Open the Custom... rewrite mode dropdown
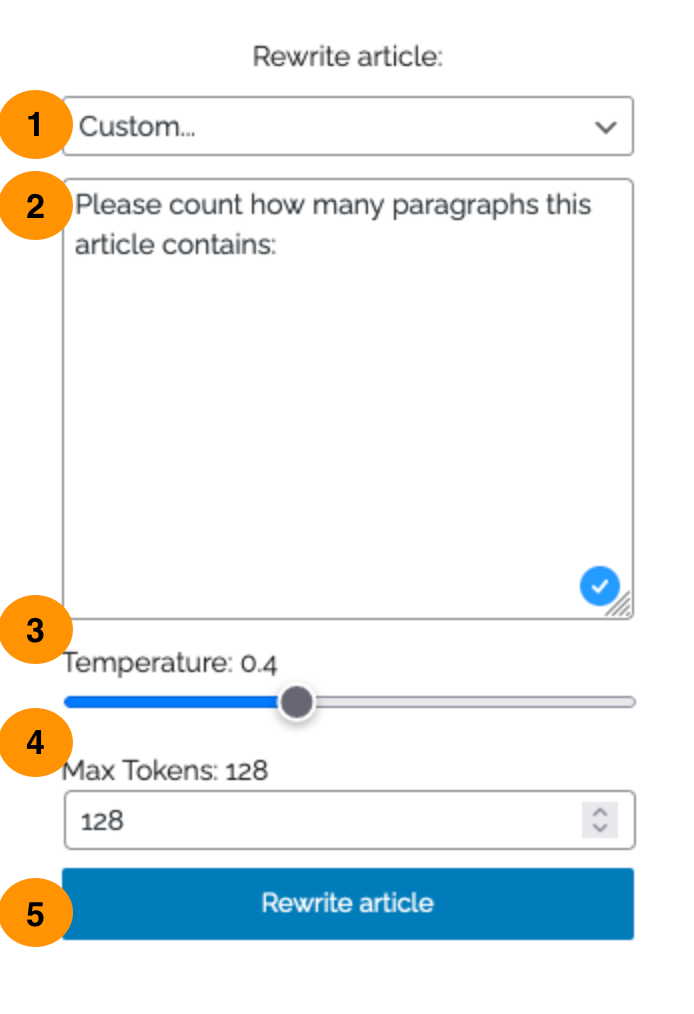Viewport: 694px width, 1014px height. [347, 126]
